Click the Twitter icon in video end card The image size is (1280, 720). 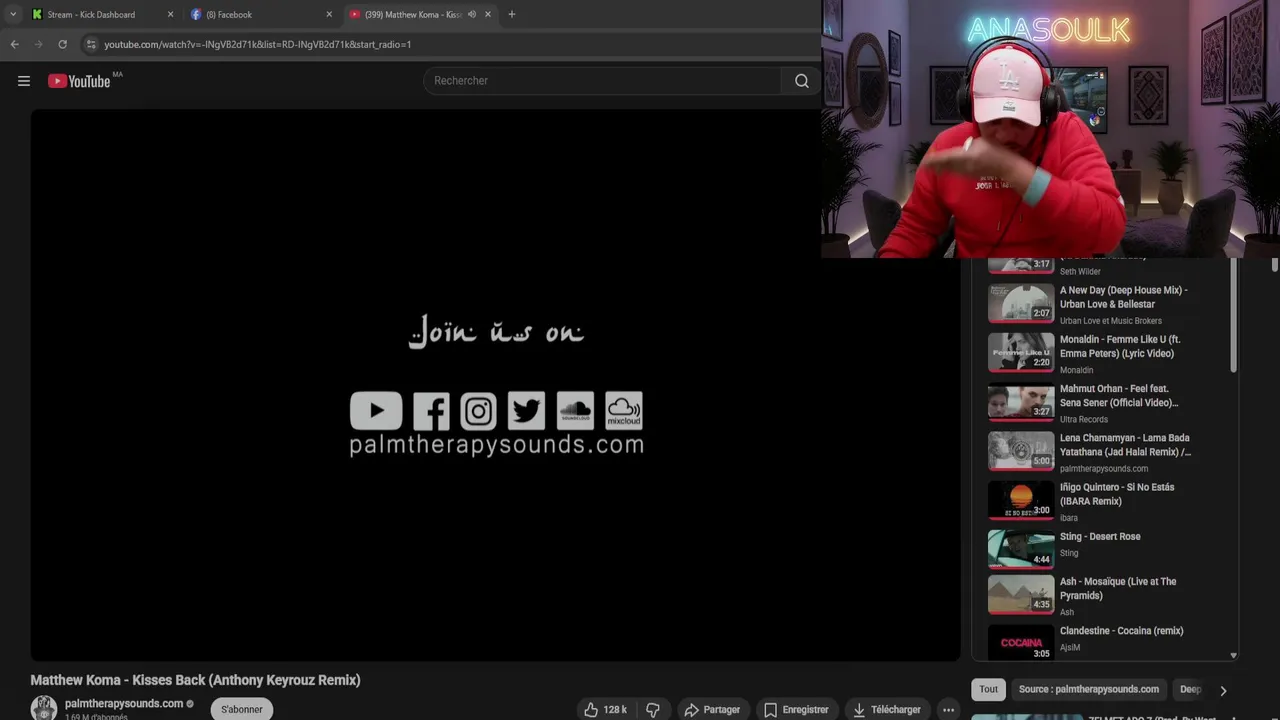[526, 411]
